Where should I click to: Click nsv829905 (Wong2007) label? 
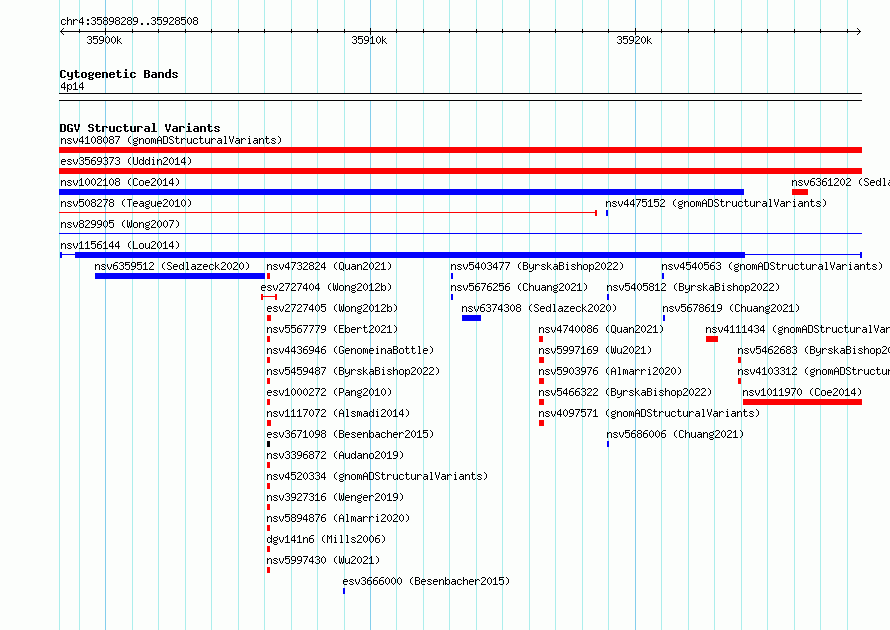tap(120, 224)
